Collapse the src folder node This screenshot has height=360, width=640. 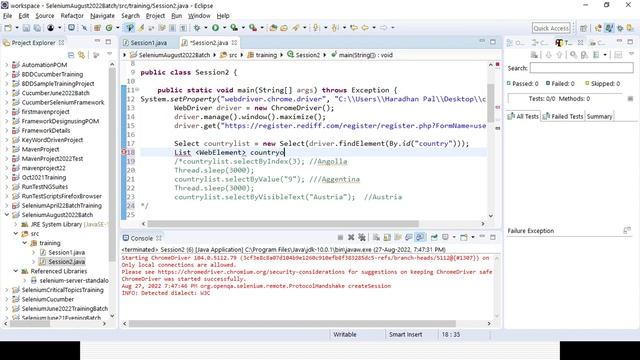pyautogui.click(x=16, y=233)
